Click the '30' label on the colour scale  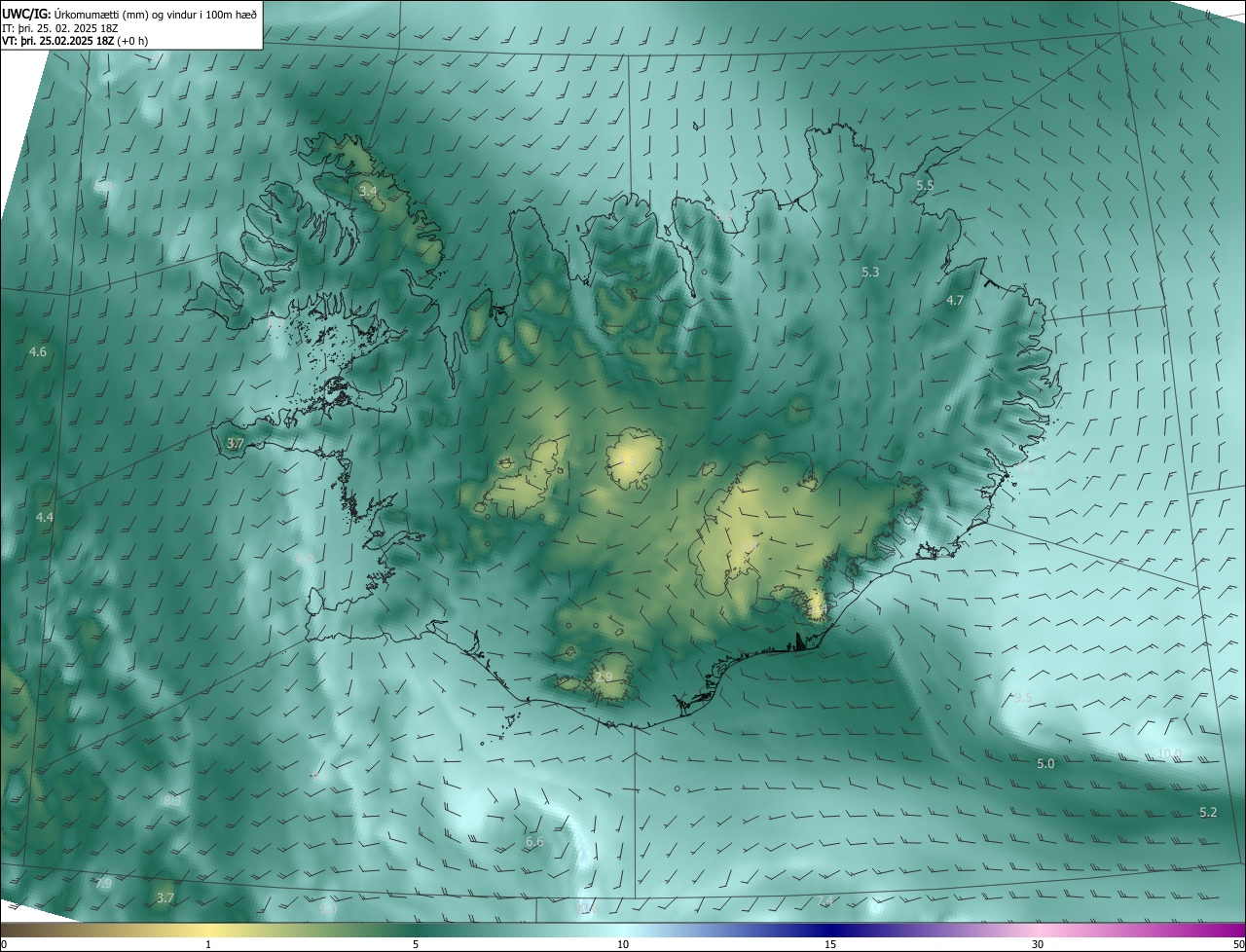point(1038,945)
